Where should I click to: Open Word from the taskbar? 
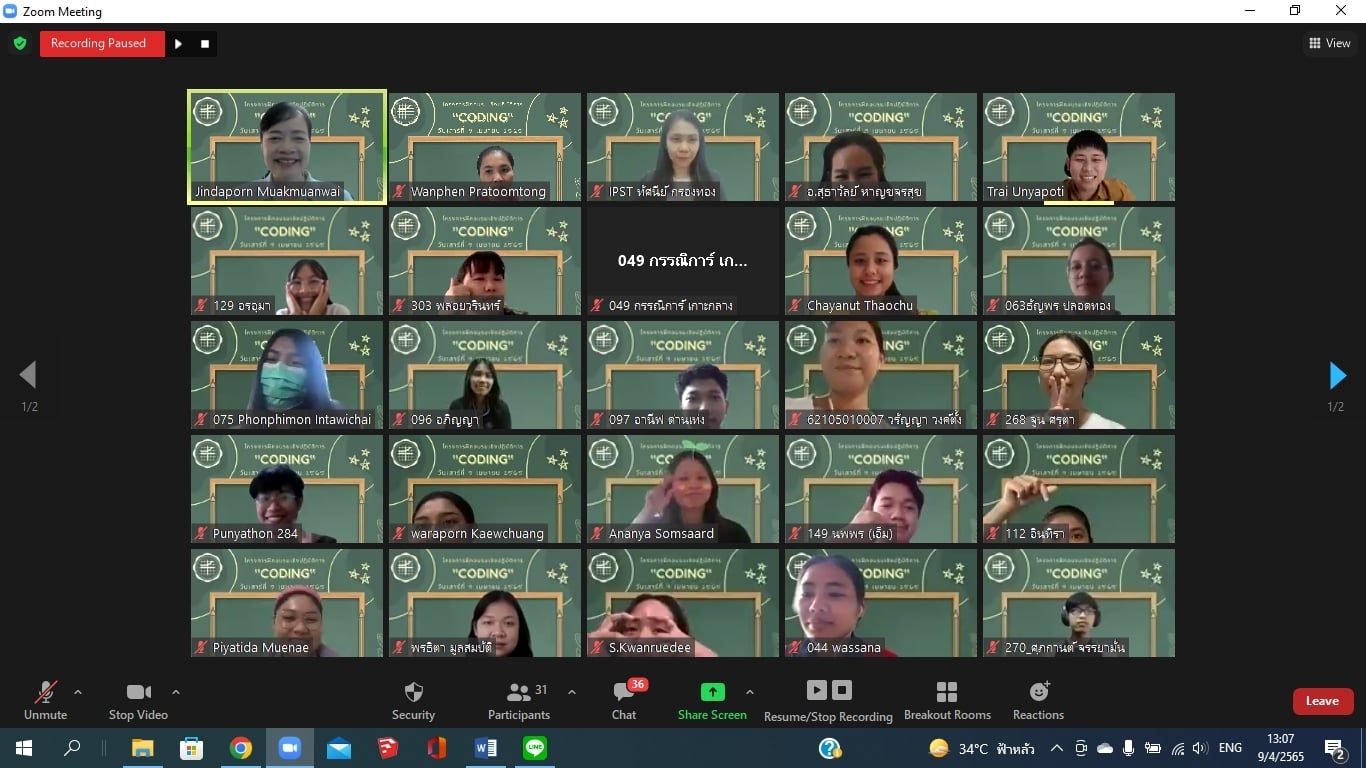pyautogui.click(x=486, y=748)
